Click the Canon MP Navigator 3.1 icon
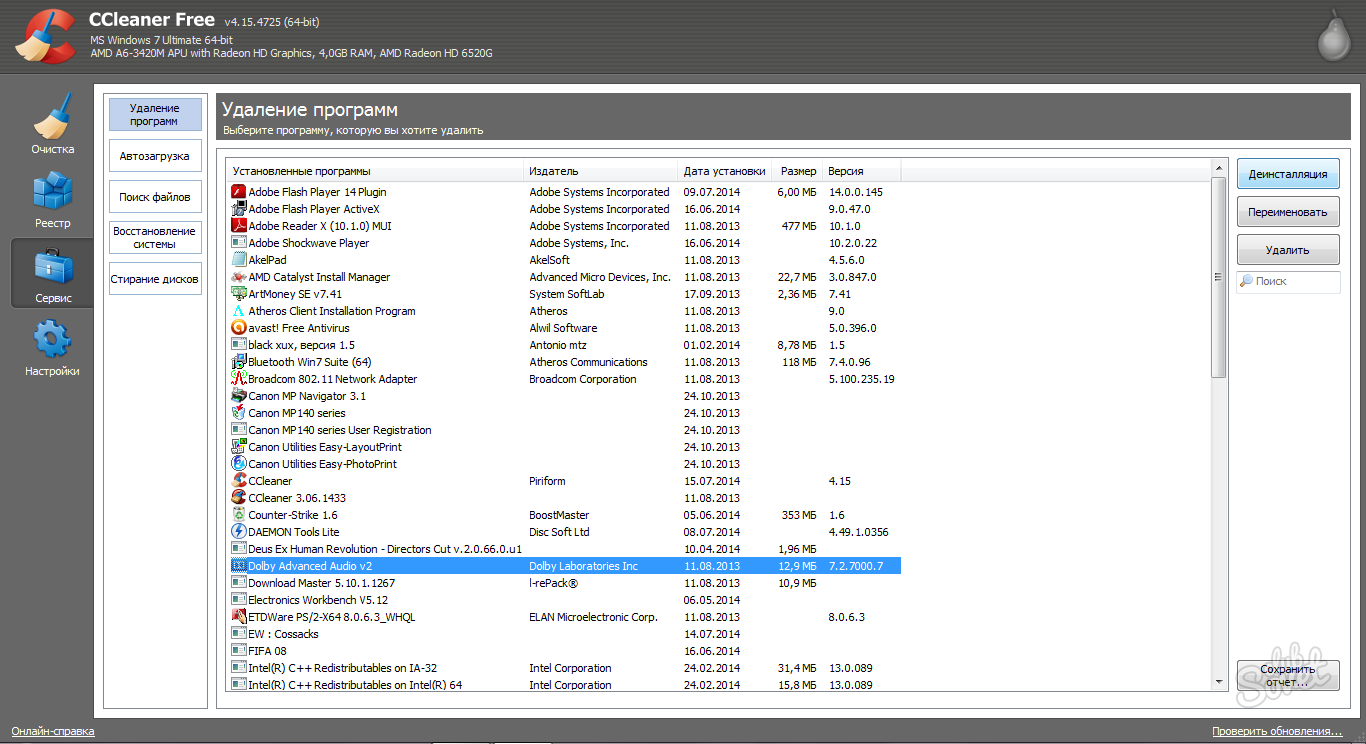The height and width of the screenshot is (744, 1366). point(239,396)
